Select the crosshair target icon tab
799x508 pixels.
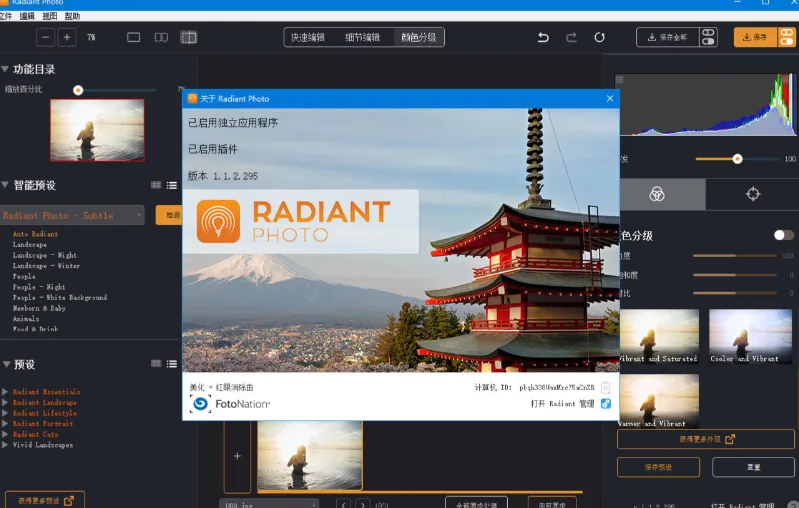pyautogui.click(x=753, y=194)
